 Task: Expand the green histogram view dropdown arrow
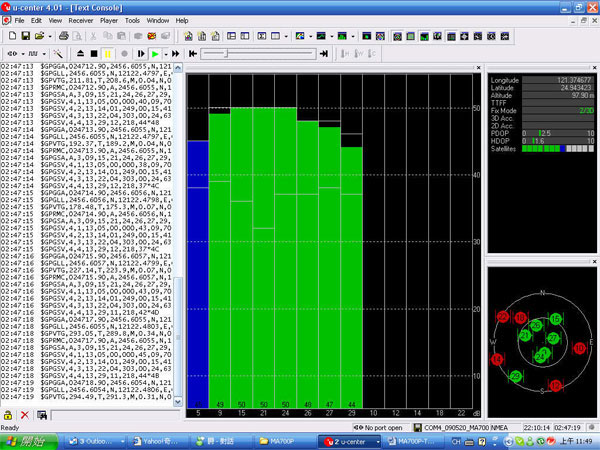click(x=352, y=36)
